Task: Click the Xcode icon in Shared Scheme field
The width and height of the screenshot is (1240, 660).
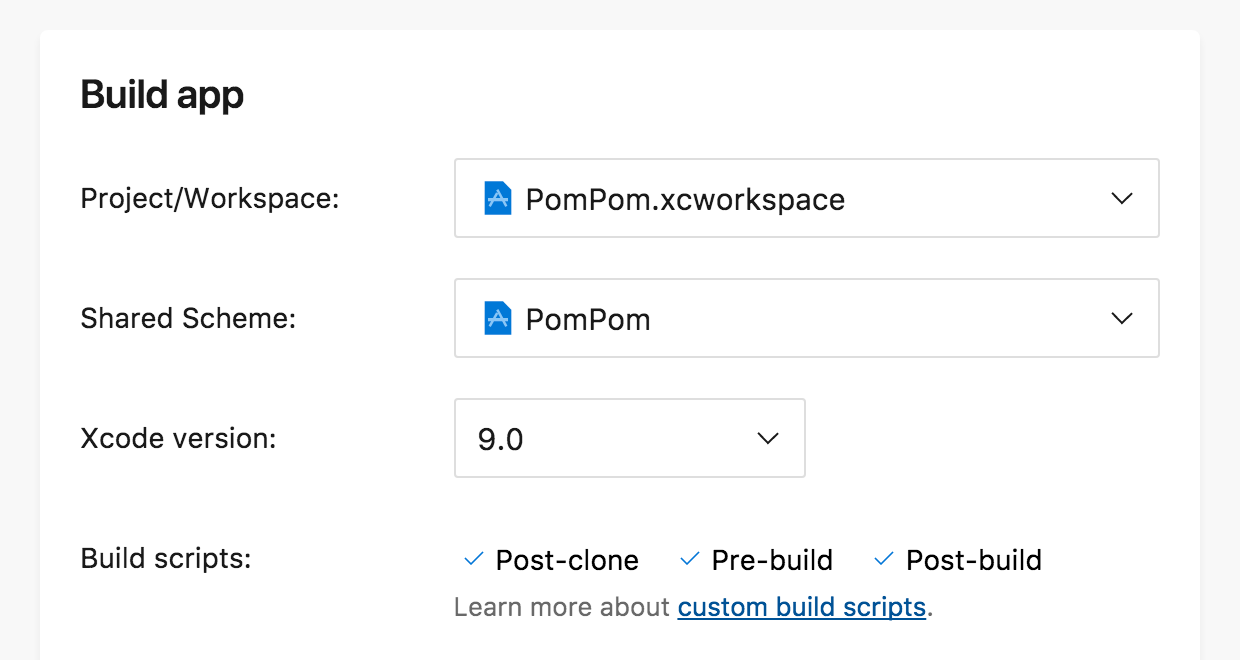Action: pyautogui.click(x=497, y=318)
